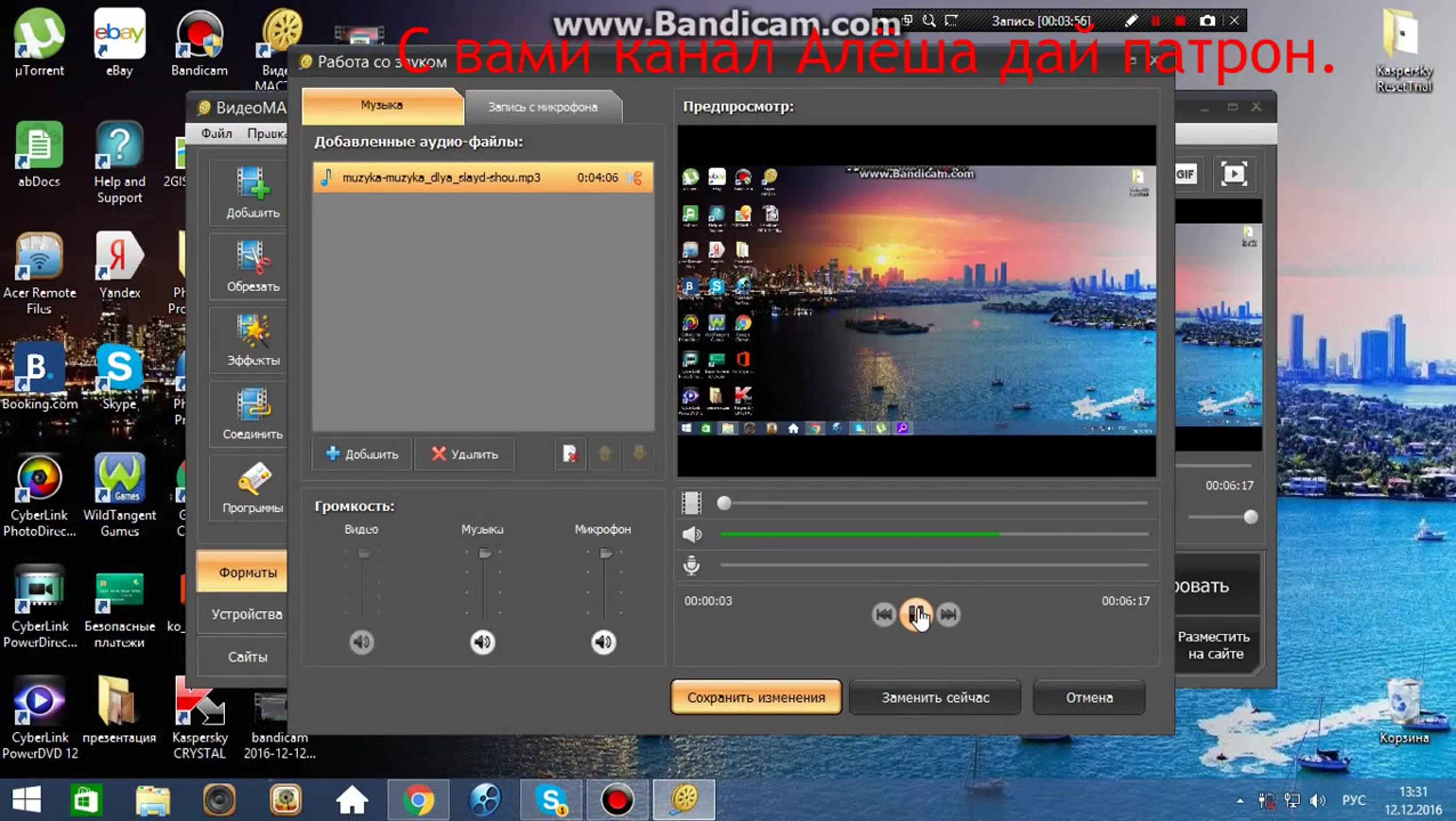Adjust the Музыка volume slider
Viewport: 1456px width, 821px height.
[485, 554]
